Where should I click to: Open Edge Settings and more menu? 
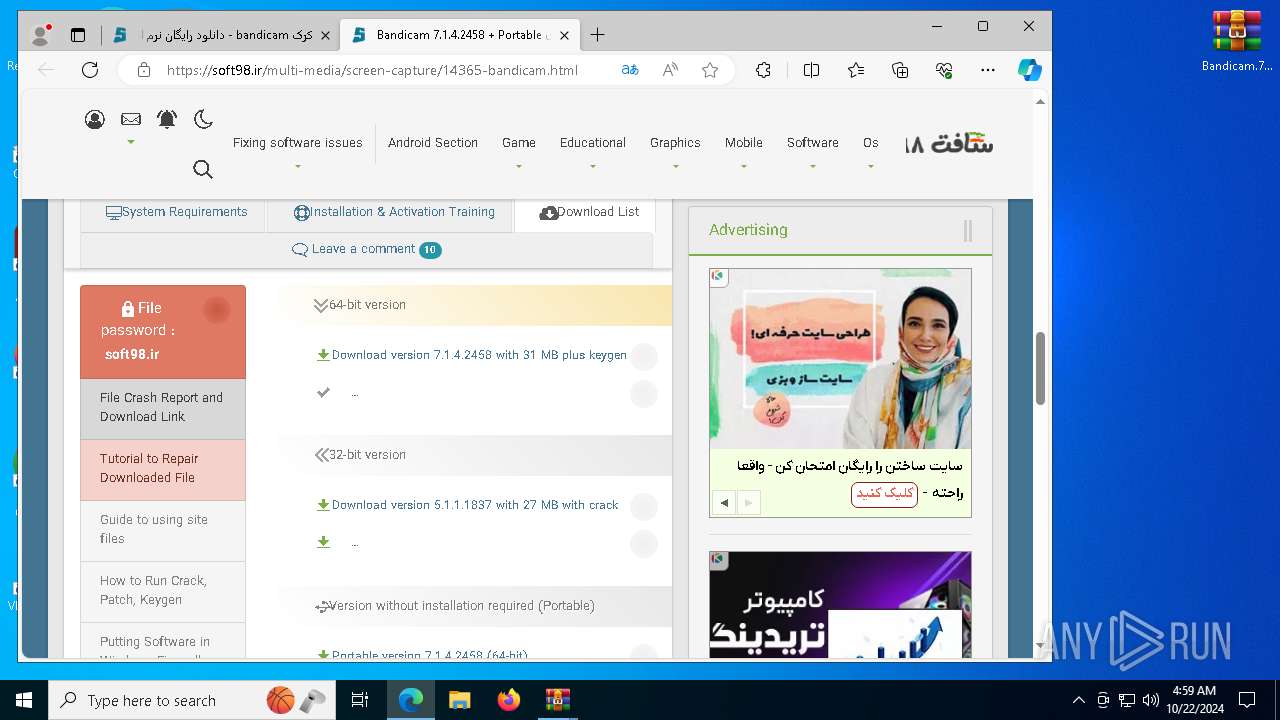pyautogui.click(x=988, y=70)
